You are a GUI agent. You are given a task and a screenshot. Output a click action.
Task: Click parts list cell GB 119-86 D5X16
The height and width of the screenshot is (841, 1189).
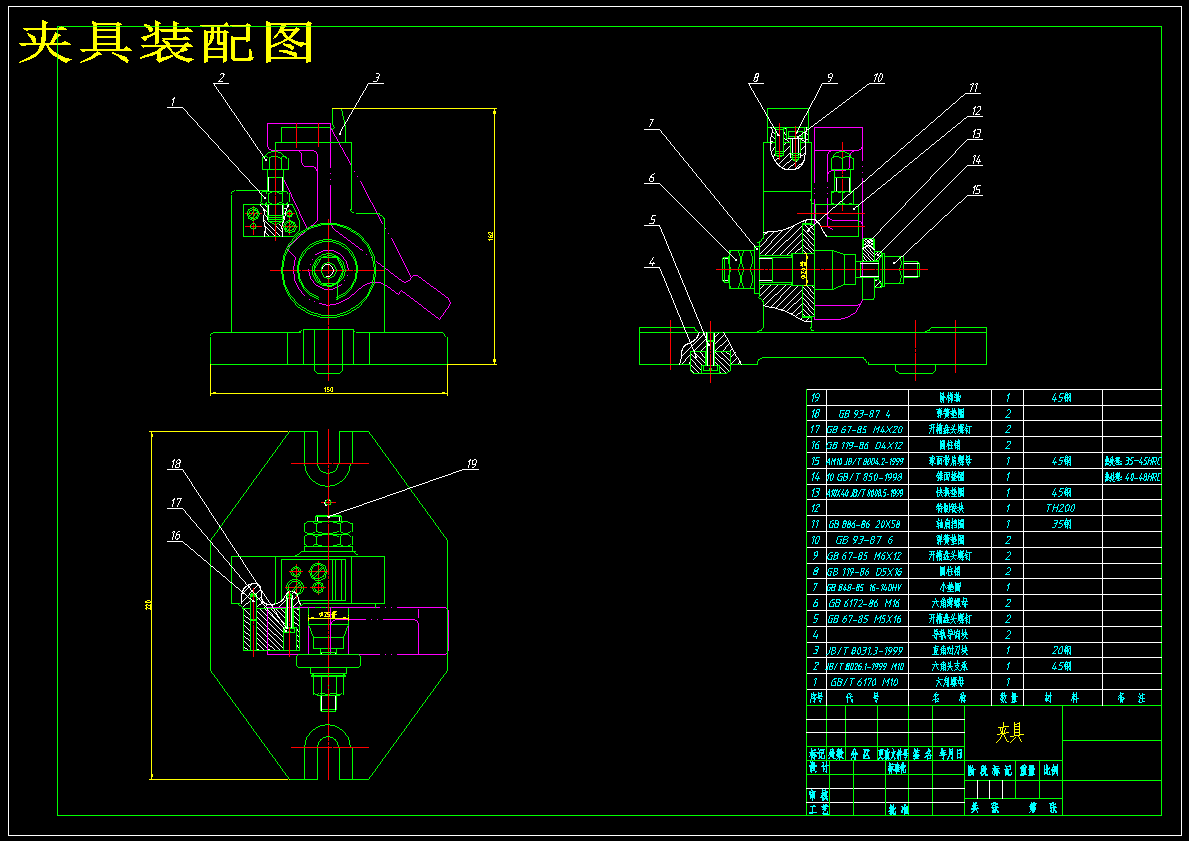(x=867, y=572)
